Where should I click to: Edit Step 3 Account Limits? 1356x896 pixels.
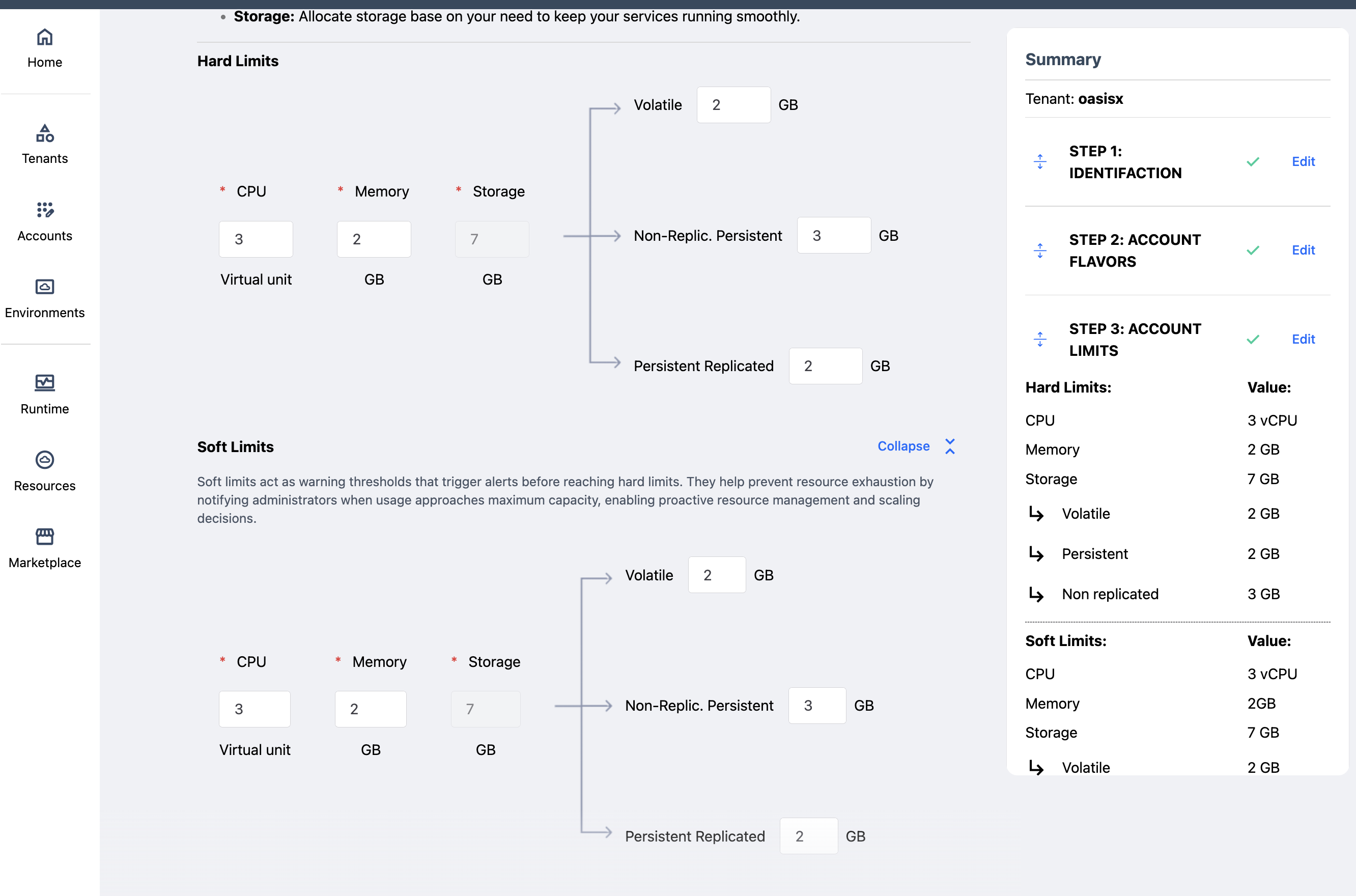[x=1303, y=340]
